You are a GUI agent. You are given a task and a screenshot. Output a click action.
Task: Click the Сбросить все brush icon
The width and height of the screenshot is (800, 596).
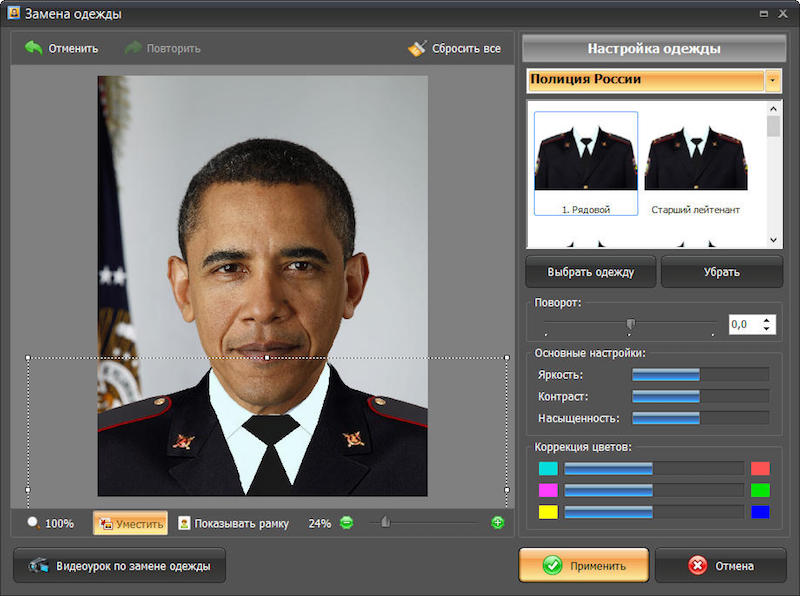[417, 48]
